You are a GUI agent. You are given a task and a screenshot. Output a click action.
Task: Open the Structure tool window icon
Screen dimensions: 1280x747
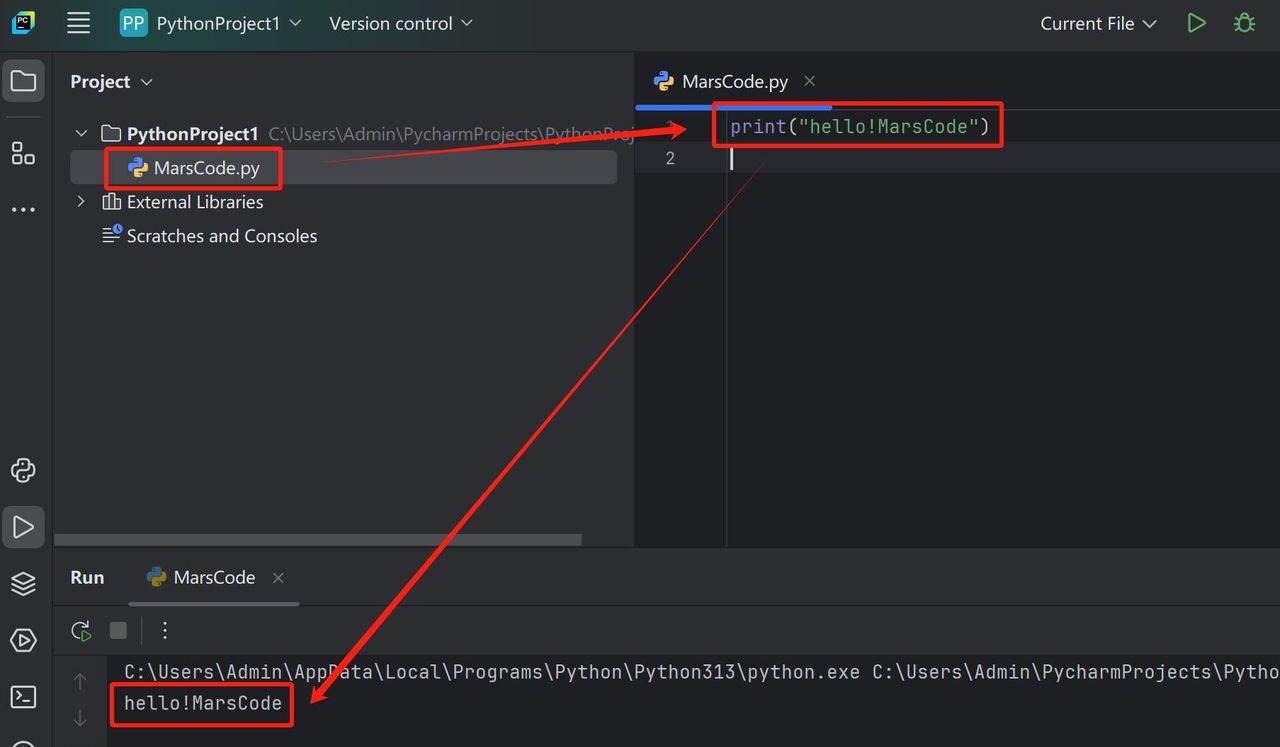point(23,153)
